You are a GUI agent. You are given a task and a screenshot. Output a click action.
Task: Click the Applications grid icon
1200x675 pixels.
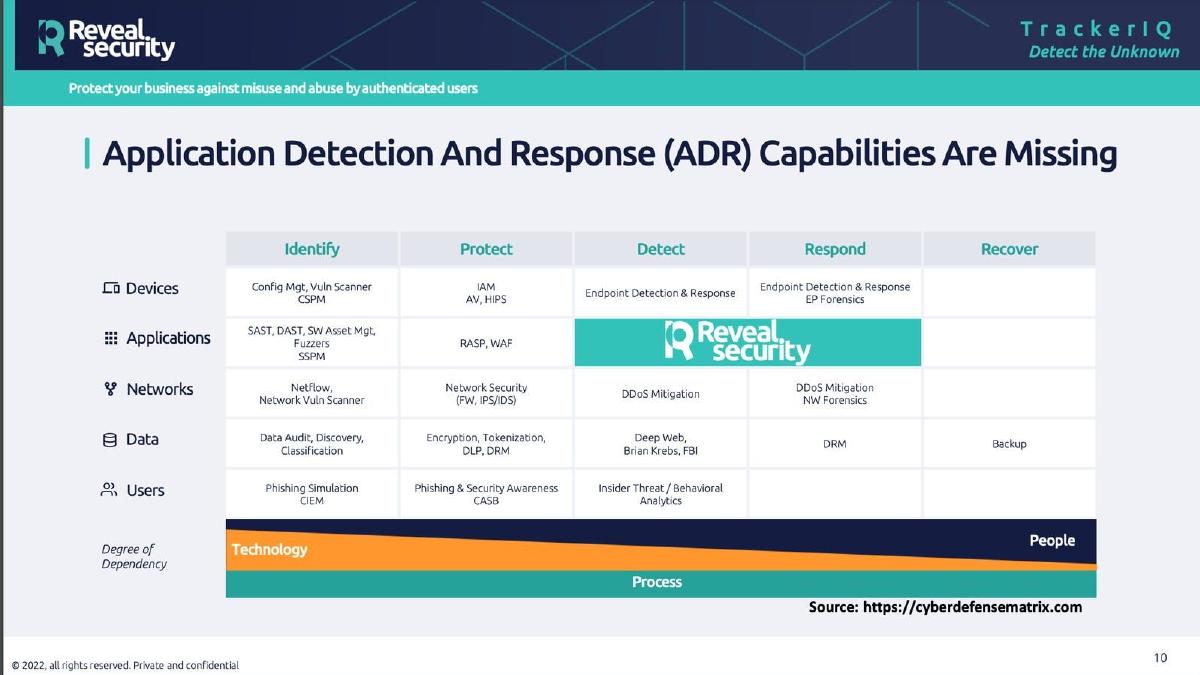pos(111,338)
